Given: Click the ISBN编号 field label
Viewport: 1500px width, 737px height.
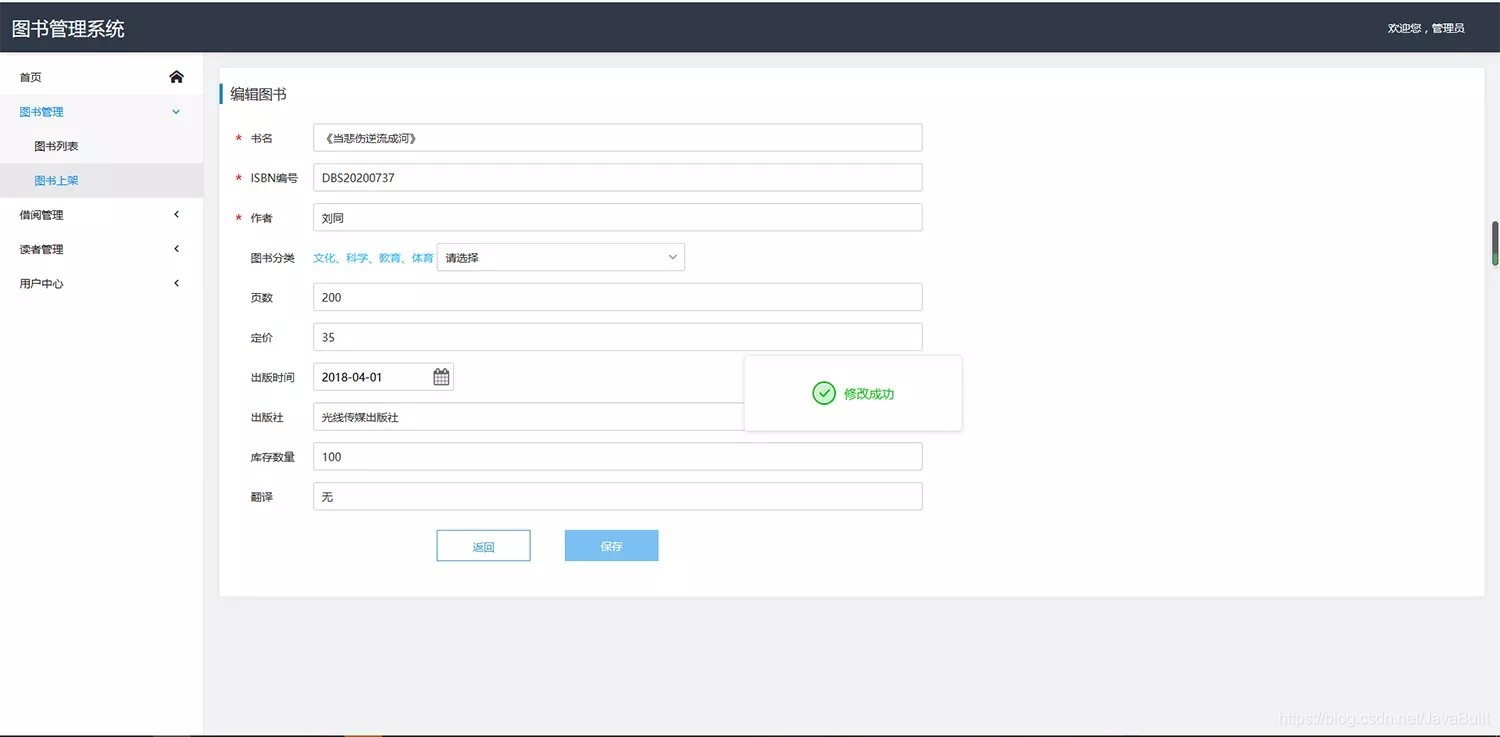Looking at the screenshot, I should click(274, 178).
